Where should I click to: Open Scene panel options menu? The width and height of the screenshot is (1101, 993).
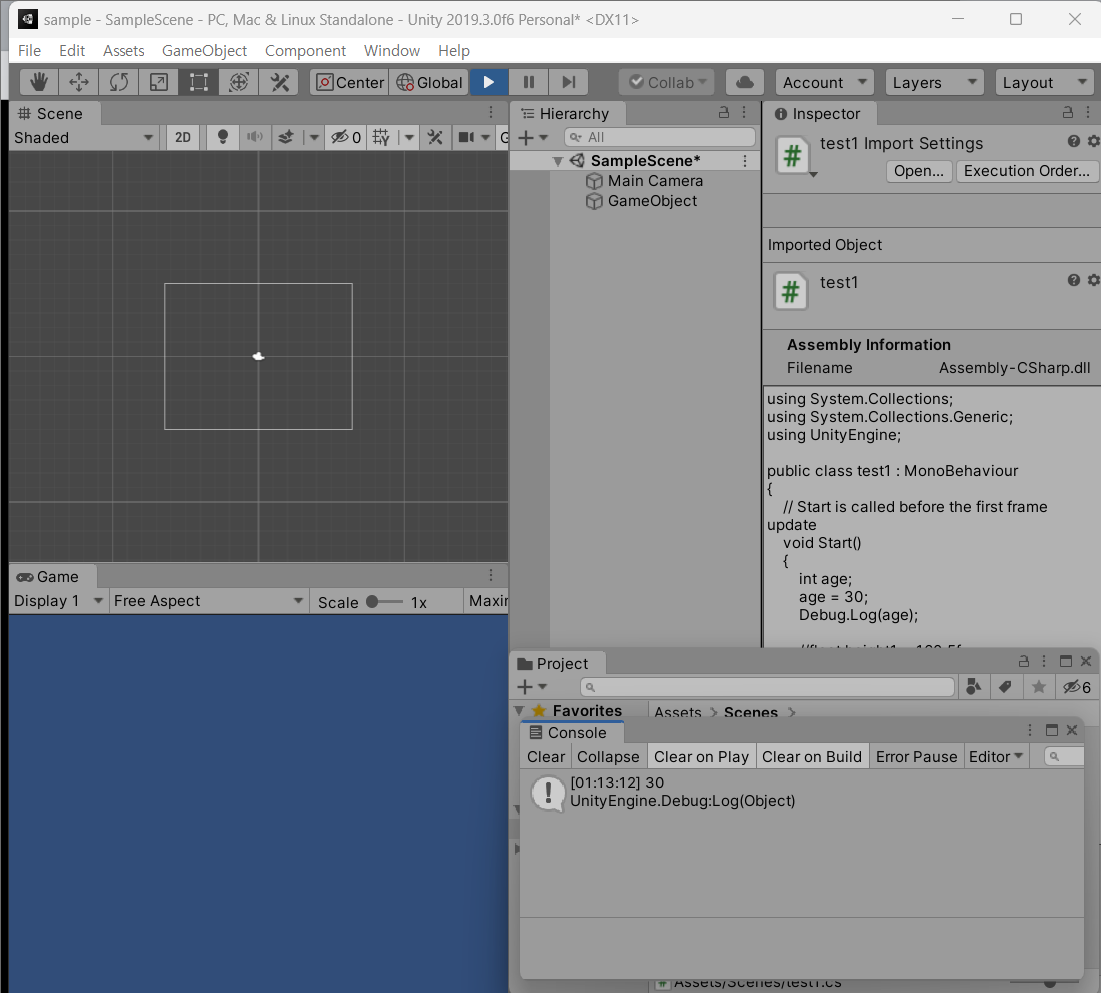(x=491, y=112)
